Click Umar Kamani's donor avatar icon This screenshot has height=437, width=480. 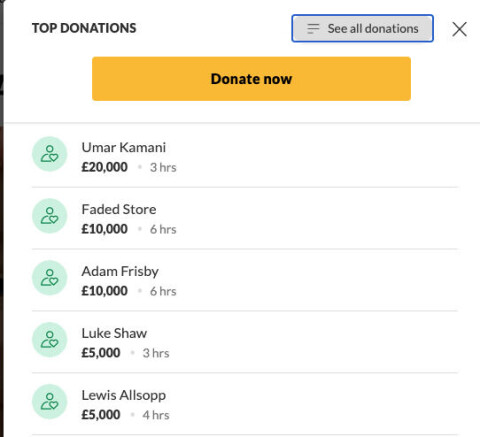click(x=50, y=154)
